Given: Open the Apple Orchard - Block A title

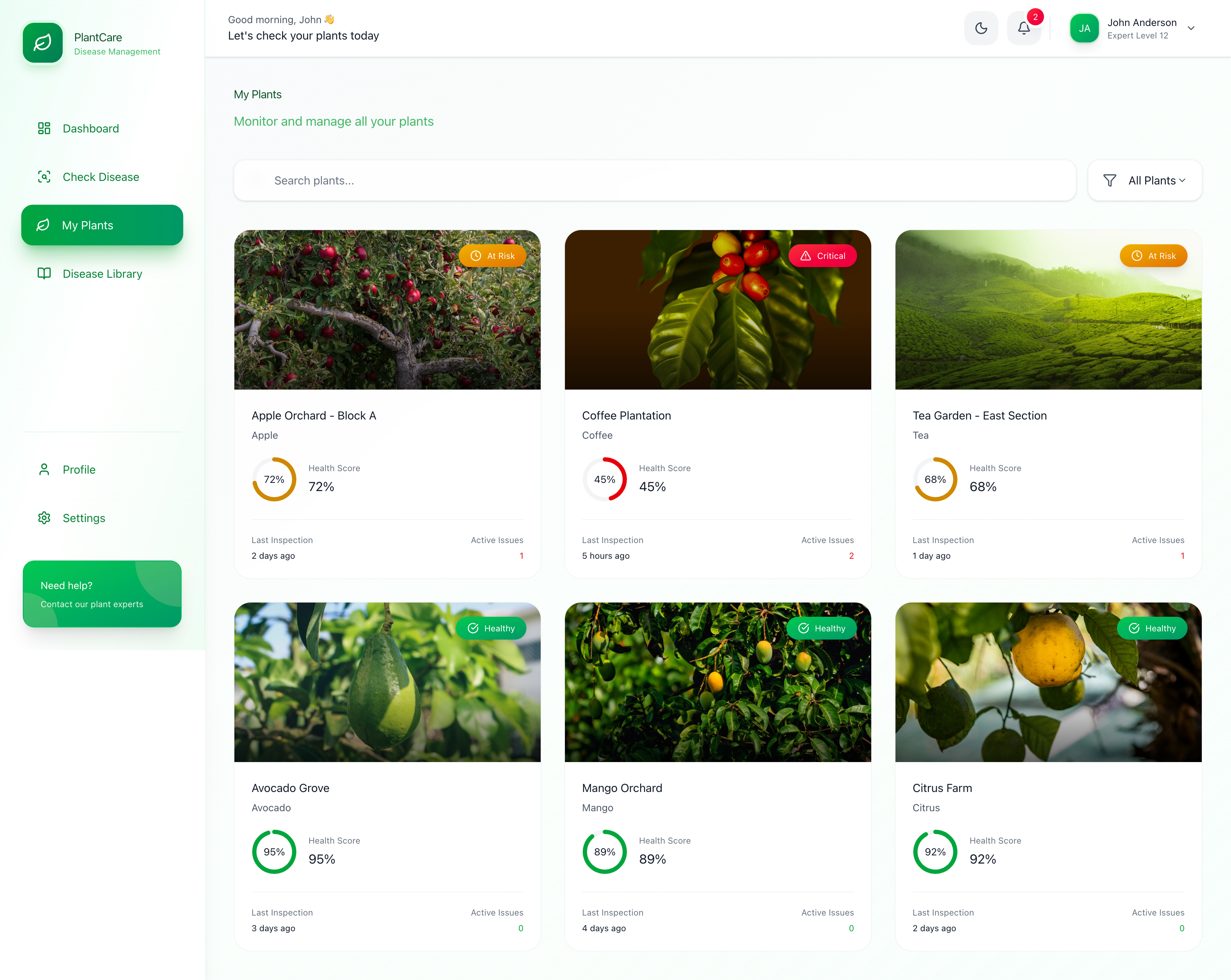Looking at the screenshot, I should point(314,416).
